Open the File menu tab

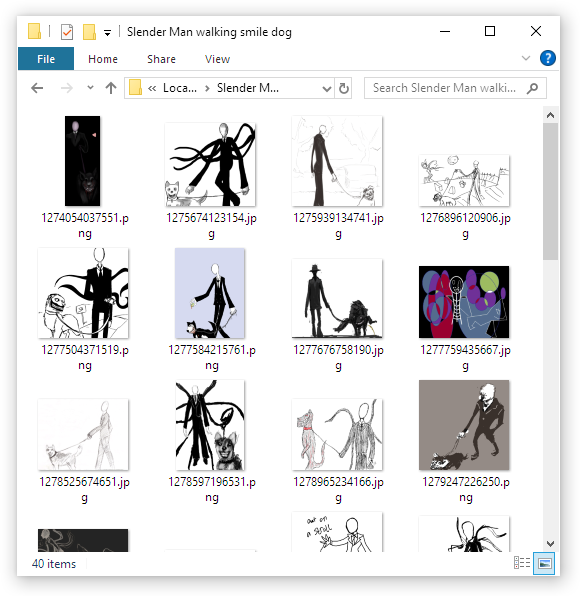click(x=46, y=59)
